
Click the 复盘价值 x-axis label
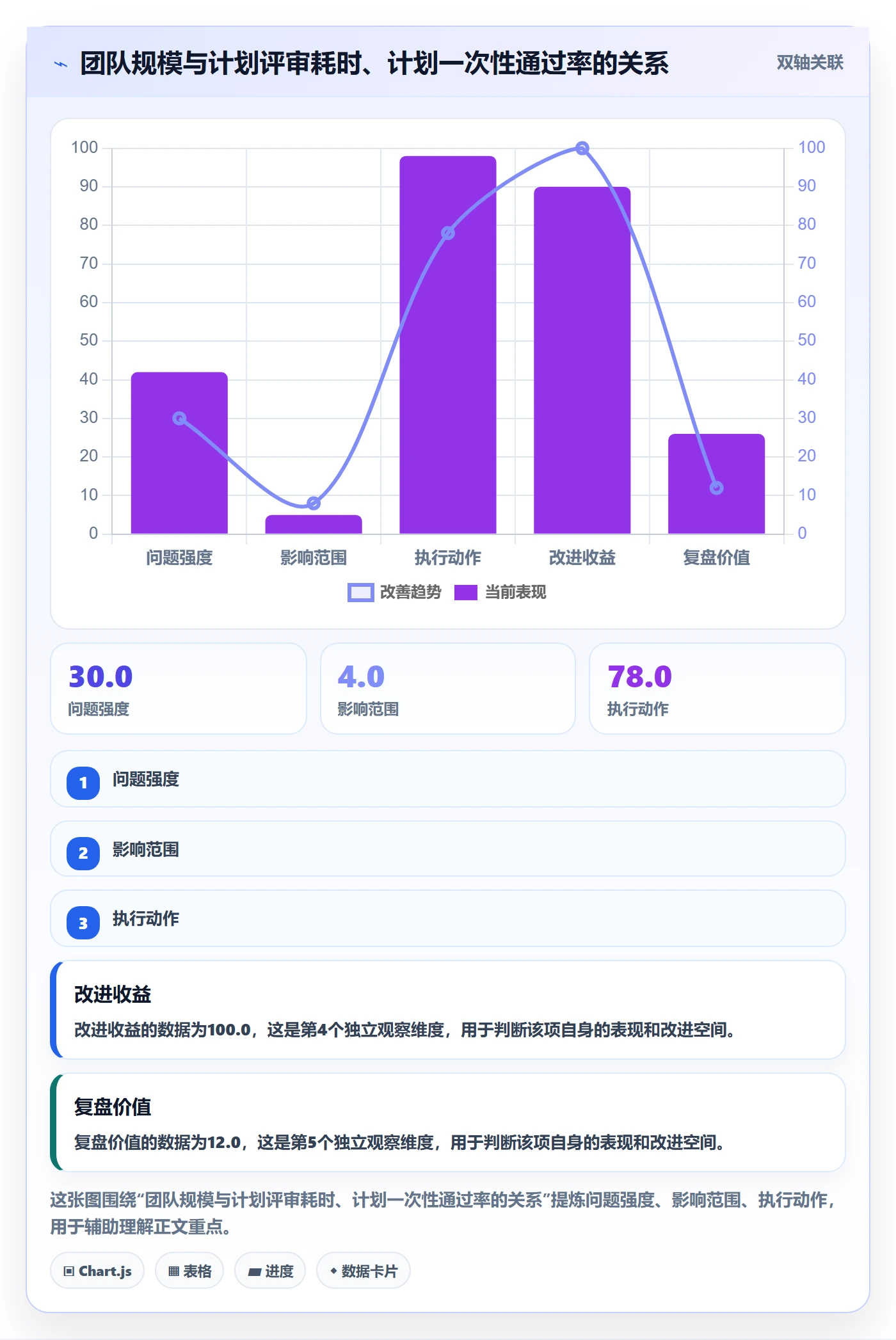[x=717, y=558]
